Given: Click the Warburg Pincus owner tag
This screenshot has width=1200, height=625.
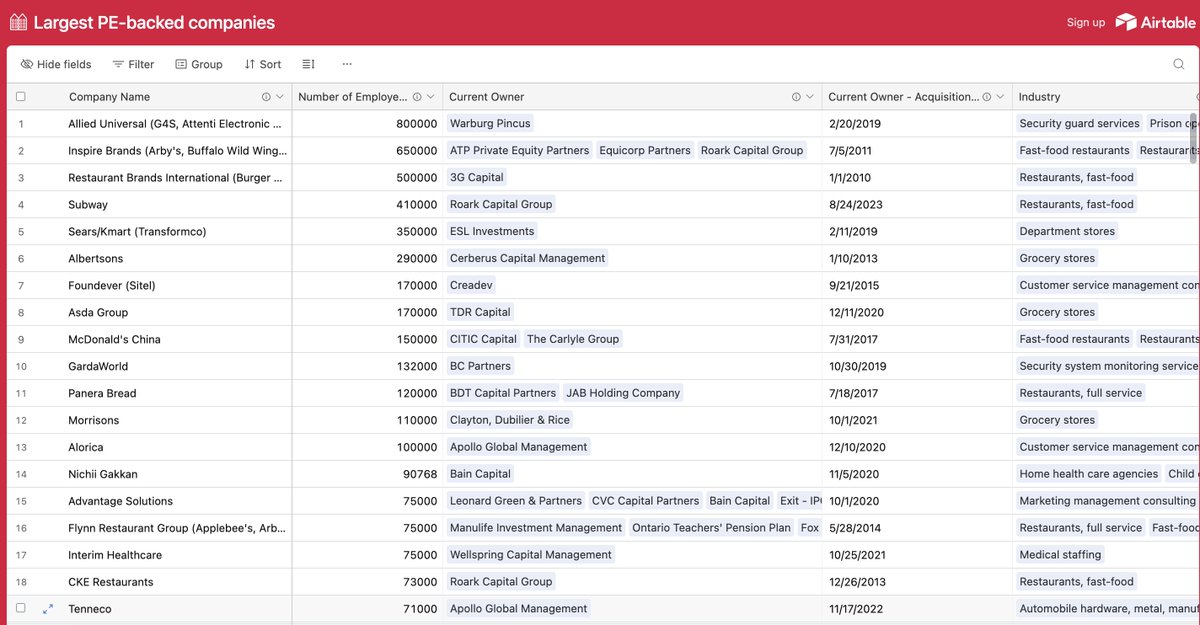Looking at the screenshot, I should click(x=490, y=124).
